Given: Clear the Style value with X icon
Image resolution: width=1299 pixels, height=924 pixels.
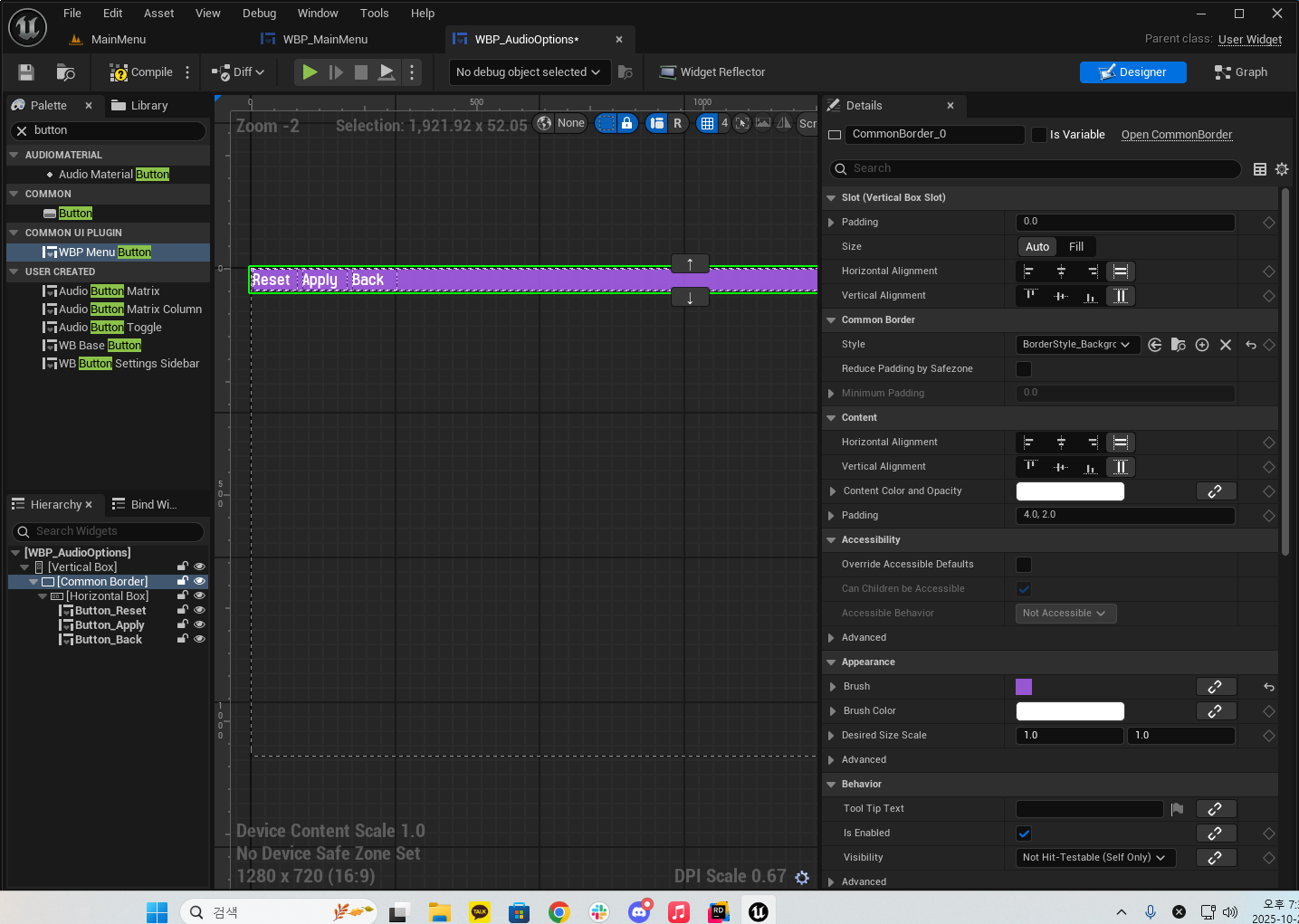Looking at the screenshot, I should (x=1225, y=345).
